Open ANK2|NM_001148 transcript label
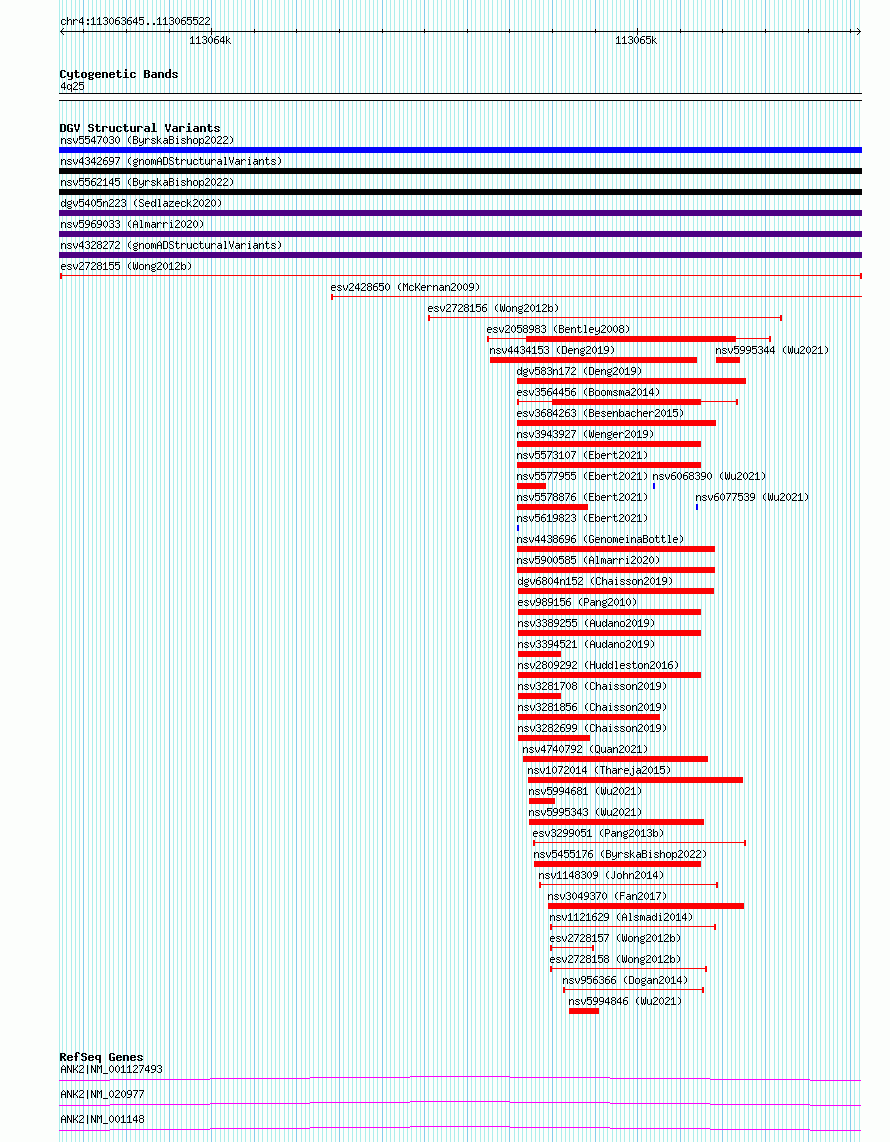Screen dimensions: 890x1142 pos(102,1119)
